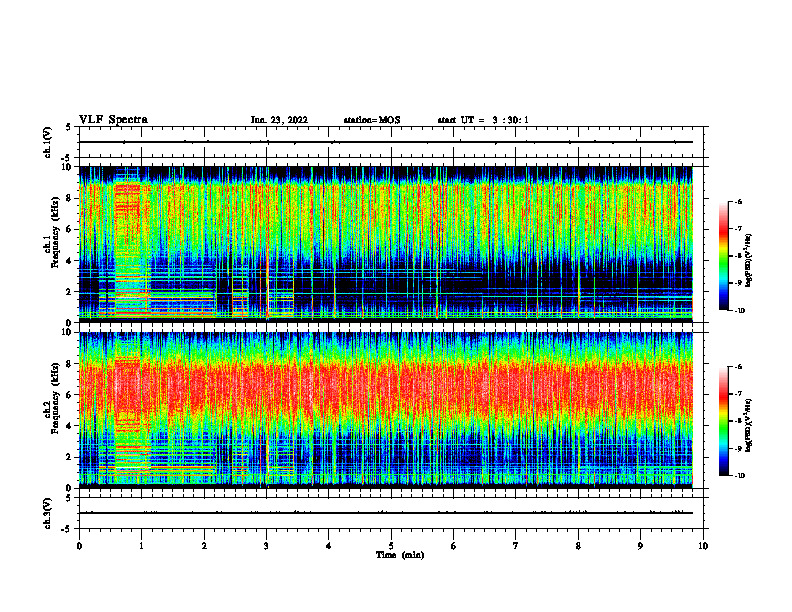The height and width of the screenshot is (612, 792).
Task: Select the date 'Jan. 23, 2022'
Action: [279, 120]
